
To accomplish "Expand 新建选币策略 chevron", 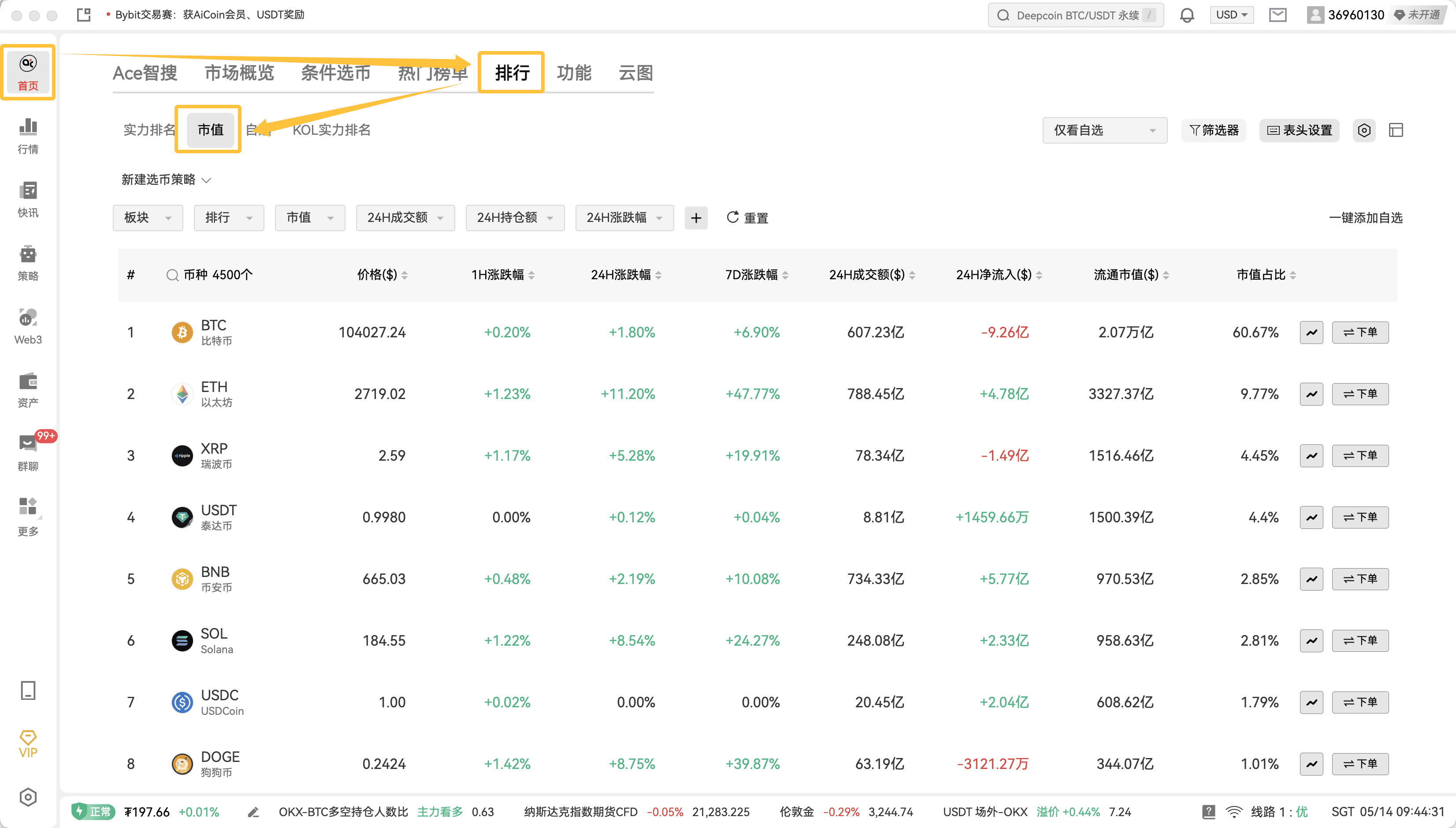I will tap(207, 180).
